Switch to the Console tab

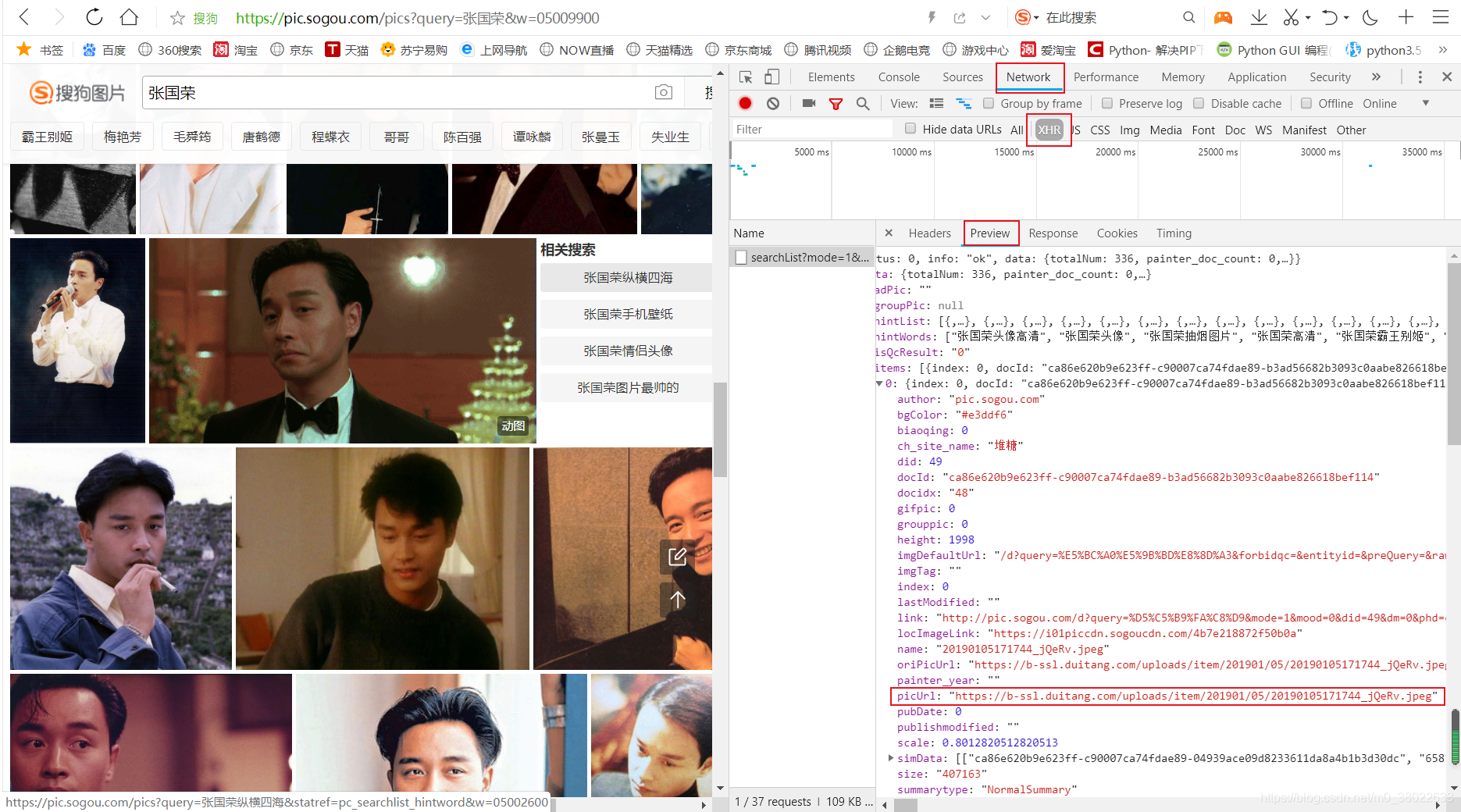click(899, 77)
